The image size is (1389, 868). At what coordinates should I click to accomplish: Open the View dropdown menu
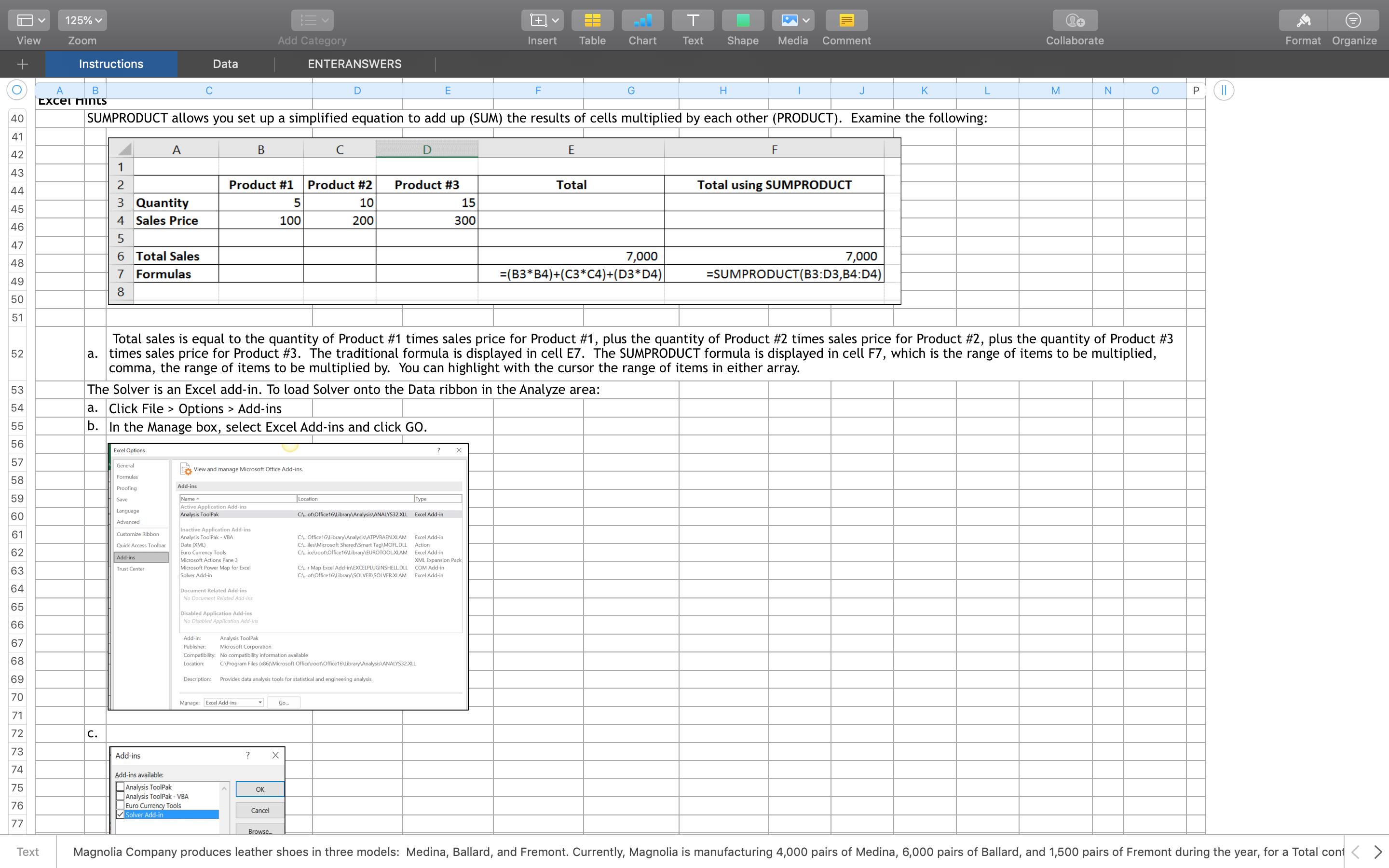[29, 21]
